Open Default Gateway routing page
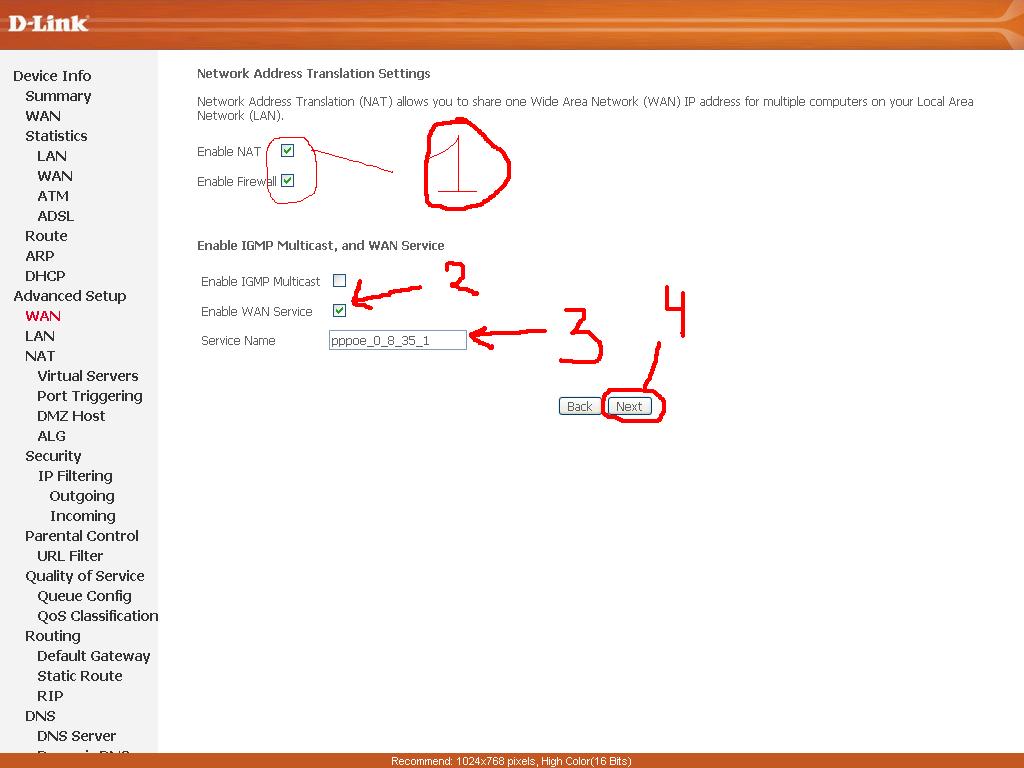Screen dimensions: 1024x768 point(94,656)
